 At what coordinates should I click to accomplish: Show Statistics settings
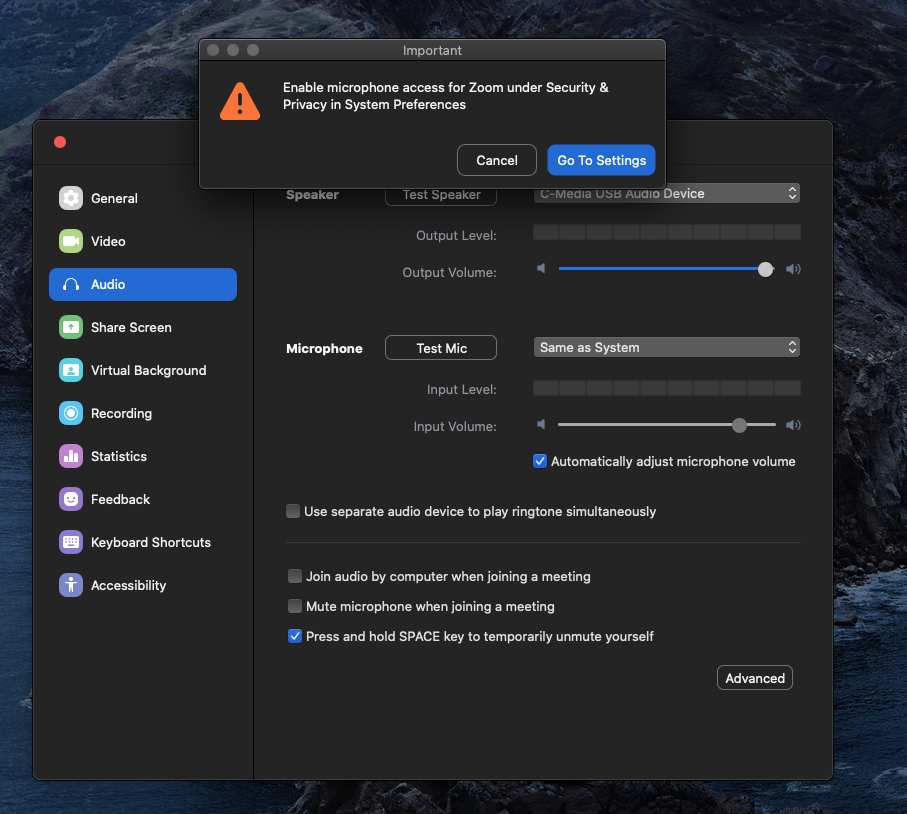coord(143,456)
